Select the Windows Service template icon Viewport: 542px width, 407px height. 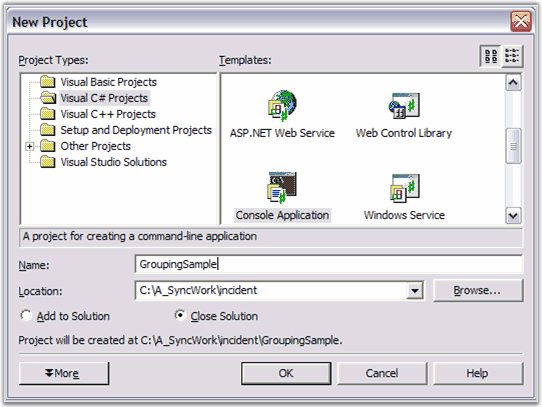coord(404,188)
